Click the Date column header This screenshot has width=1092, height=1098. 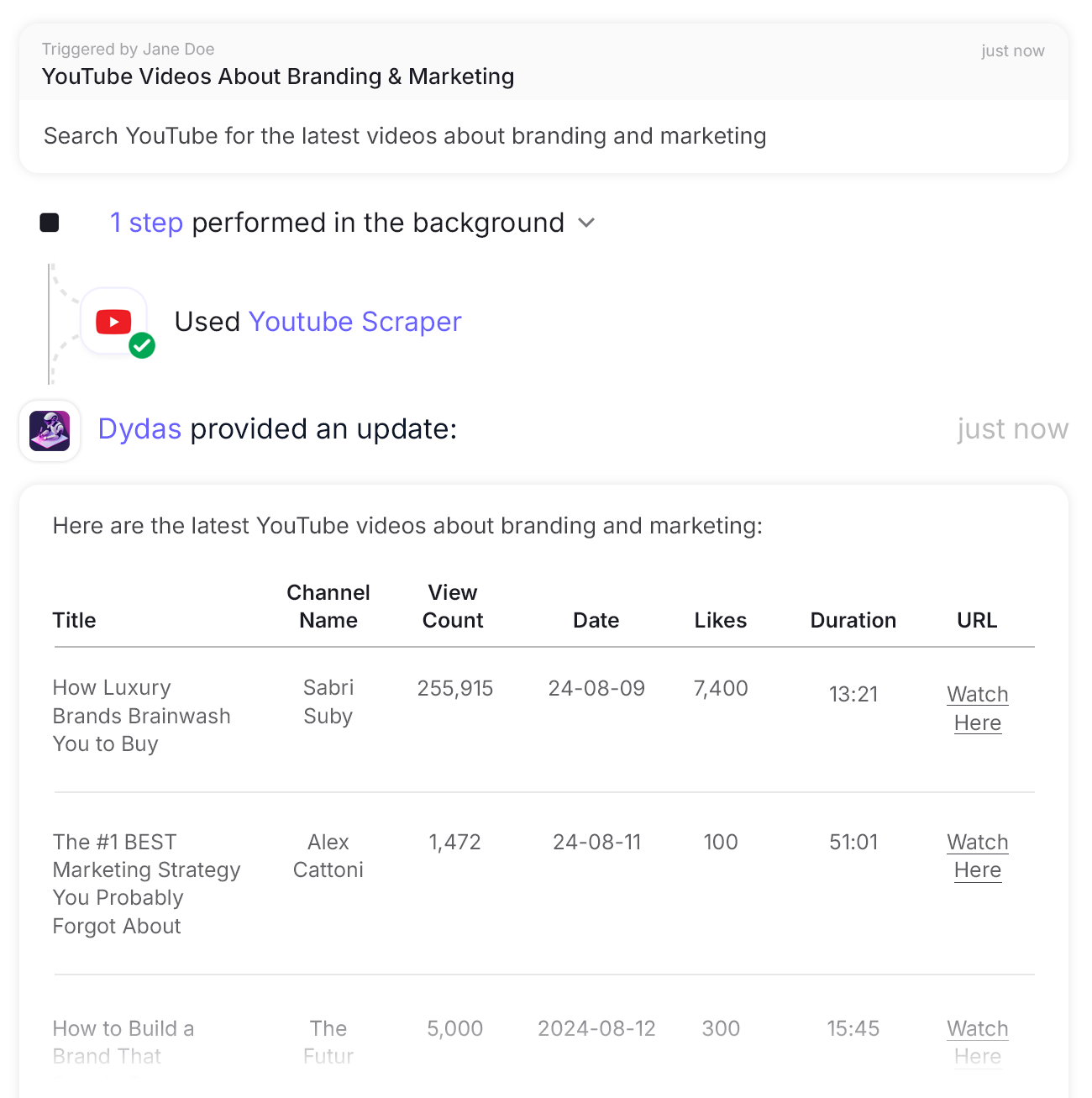596,620
